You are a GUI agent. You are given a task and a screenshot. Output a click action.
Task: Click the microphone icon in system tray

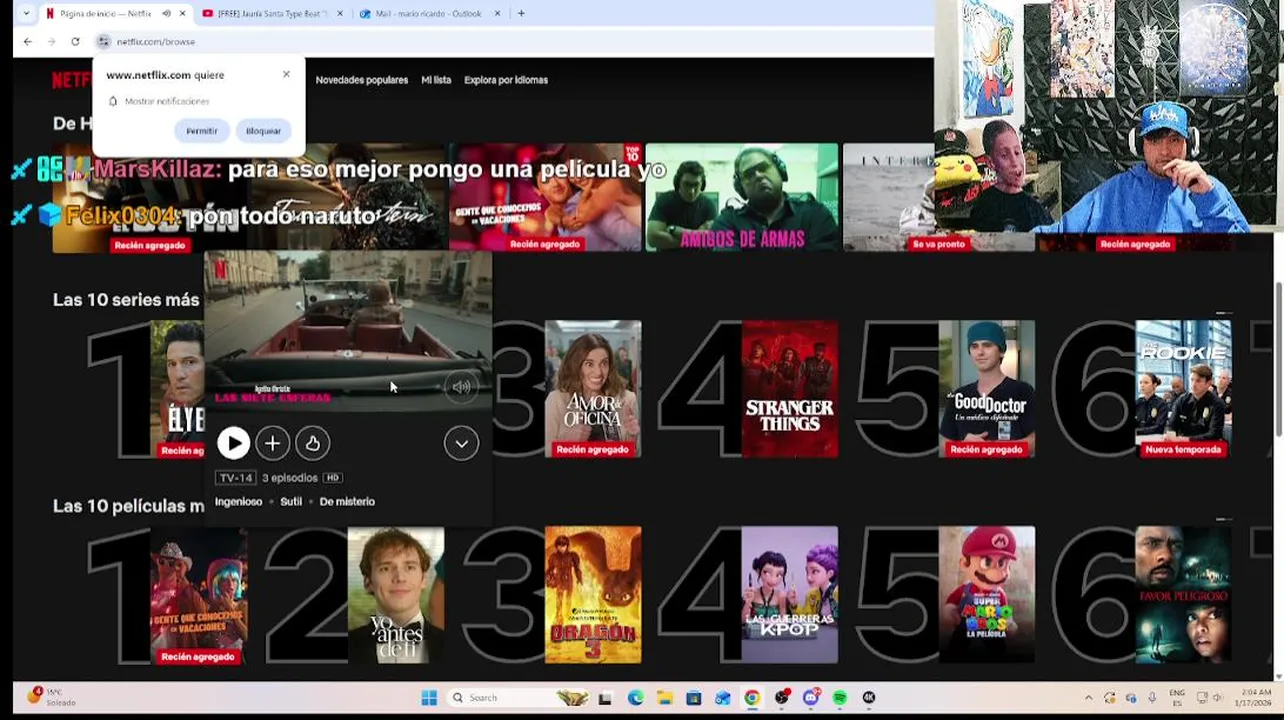[x=1152, y=698]
